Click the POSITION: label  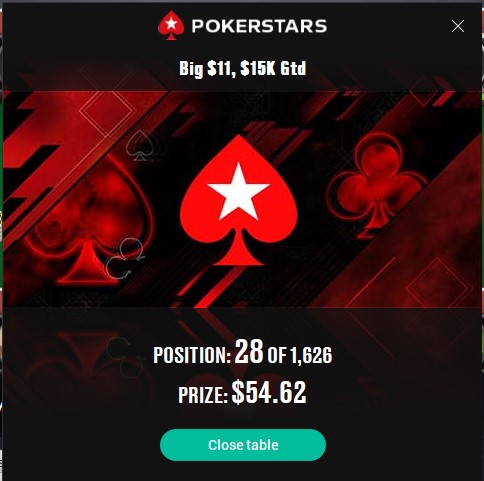tap(192, 355)
